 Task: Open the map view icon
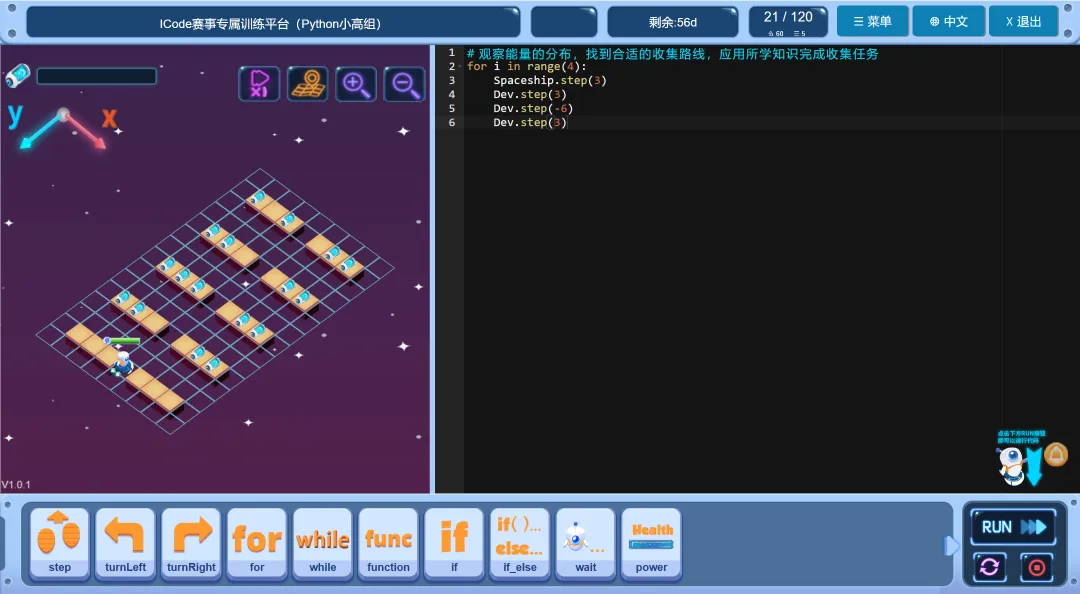pyautogui.click(x=307, y=84)
